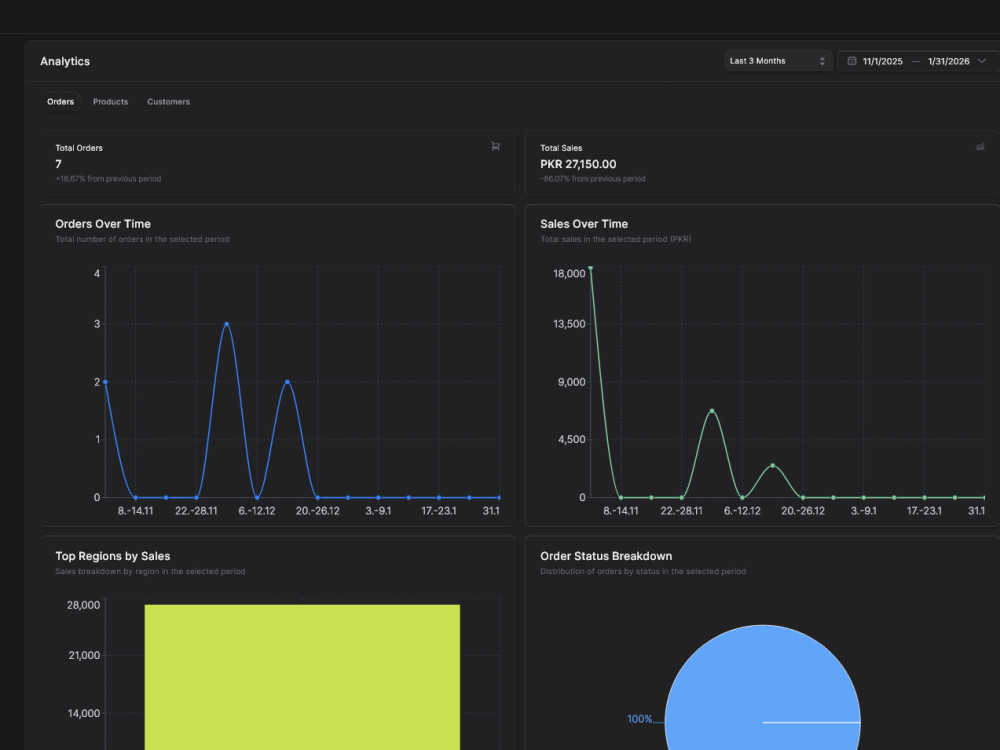1000x750 pixels.
Task: Click the 28,000 axis label on regions chart
Action: pos(84,605)
